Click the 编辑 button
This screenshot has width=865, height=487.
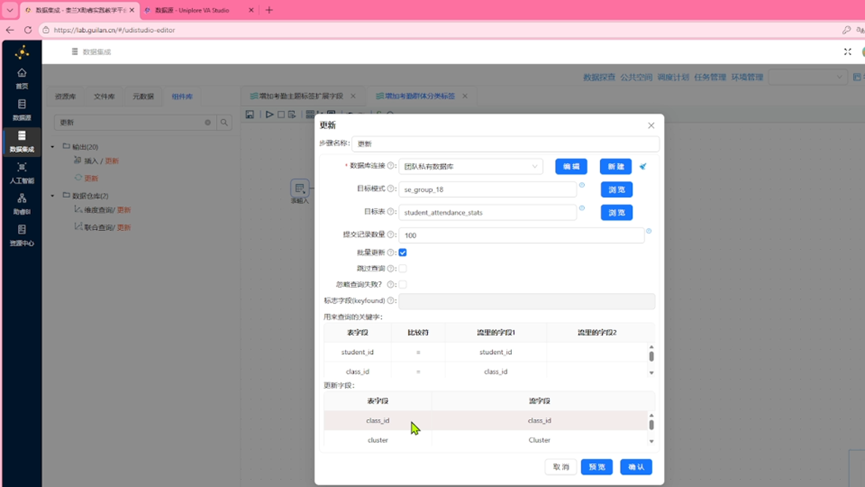(571, 167)
